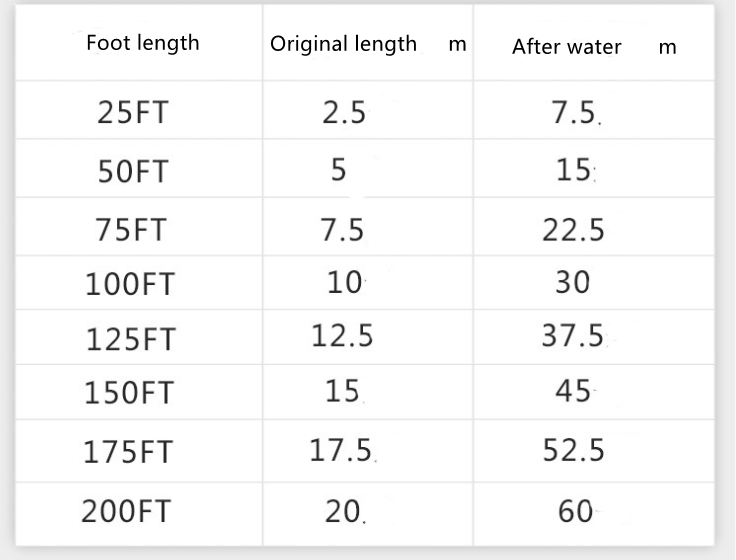Image resolution: width=736 pixels, height=560 pixels.
Task: Click the 20 original length cell
Action: [343, 512]
